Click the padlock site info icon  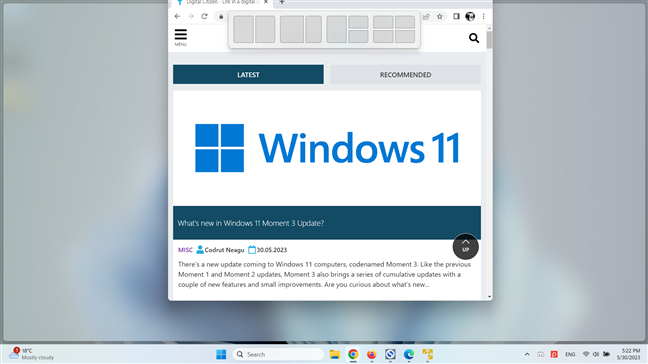(221, 17)
